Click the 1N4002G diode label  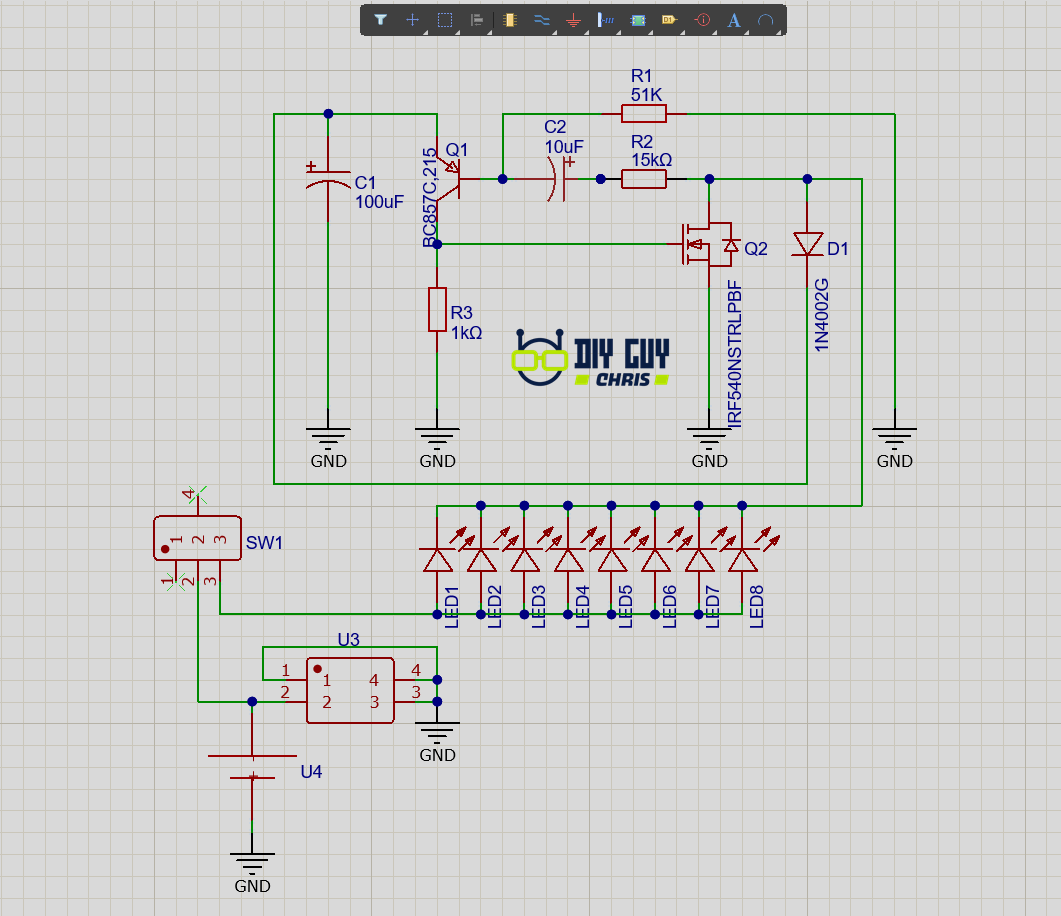point(821,315)
